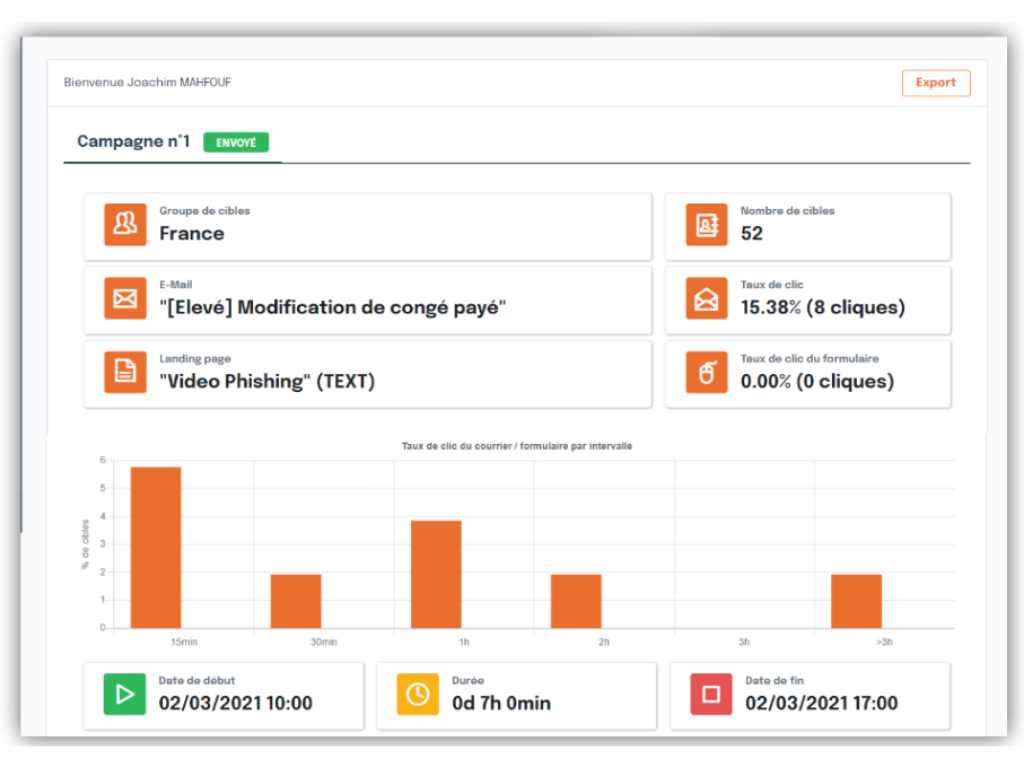Click the >3h bar in the chart
The image size is (1024, 768).
(856, 601)
